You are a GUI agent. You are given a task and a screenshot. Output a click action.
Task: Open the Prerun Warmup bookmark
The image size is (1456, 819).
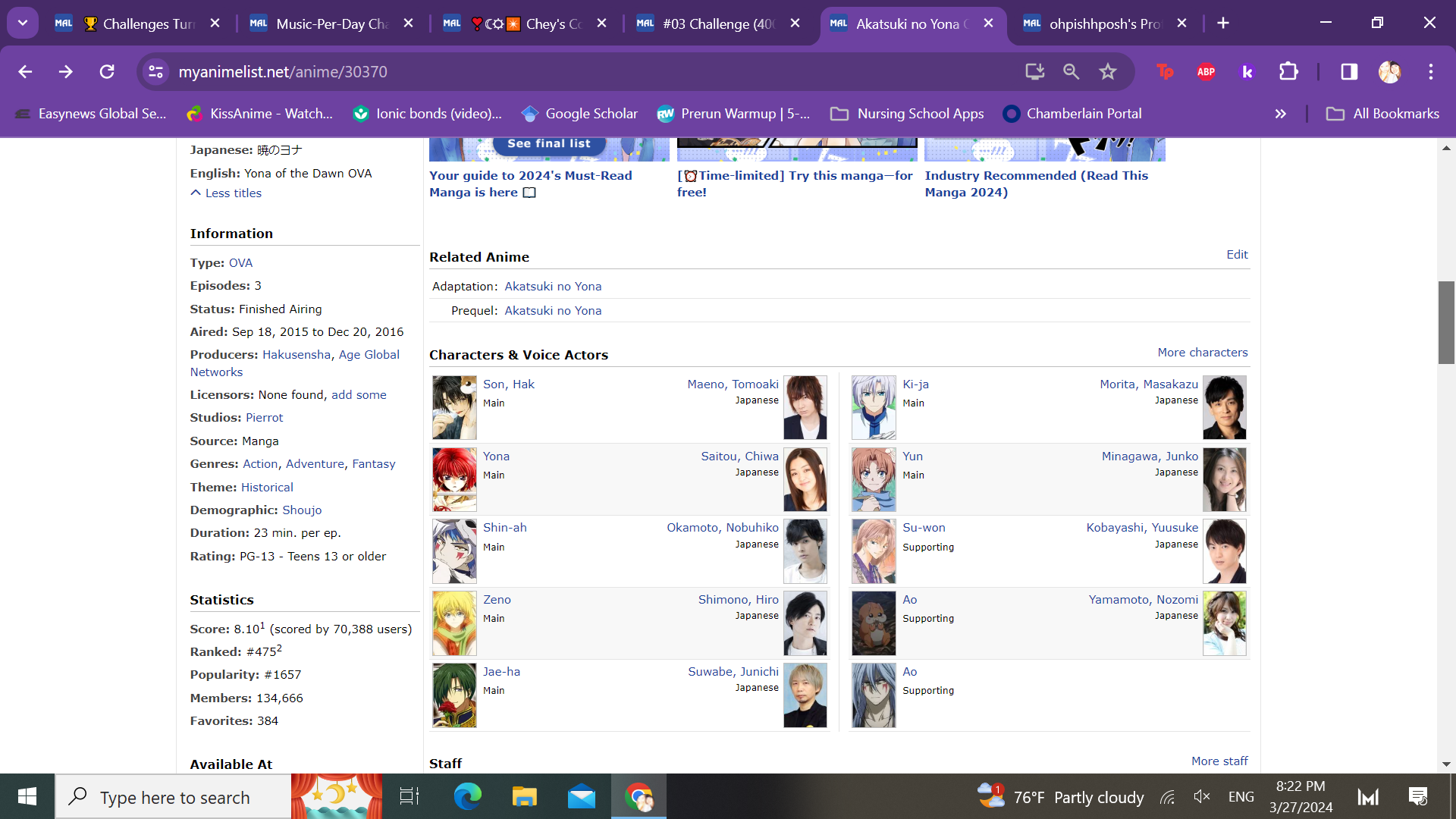point(733,114)
